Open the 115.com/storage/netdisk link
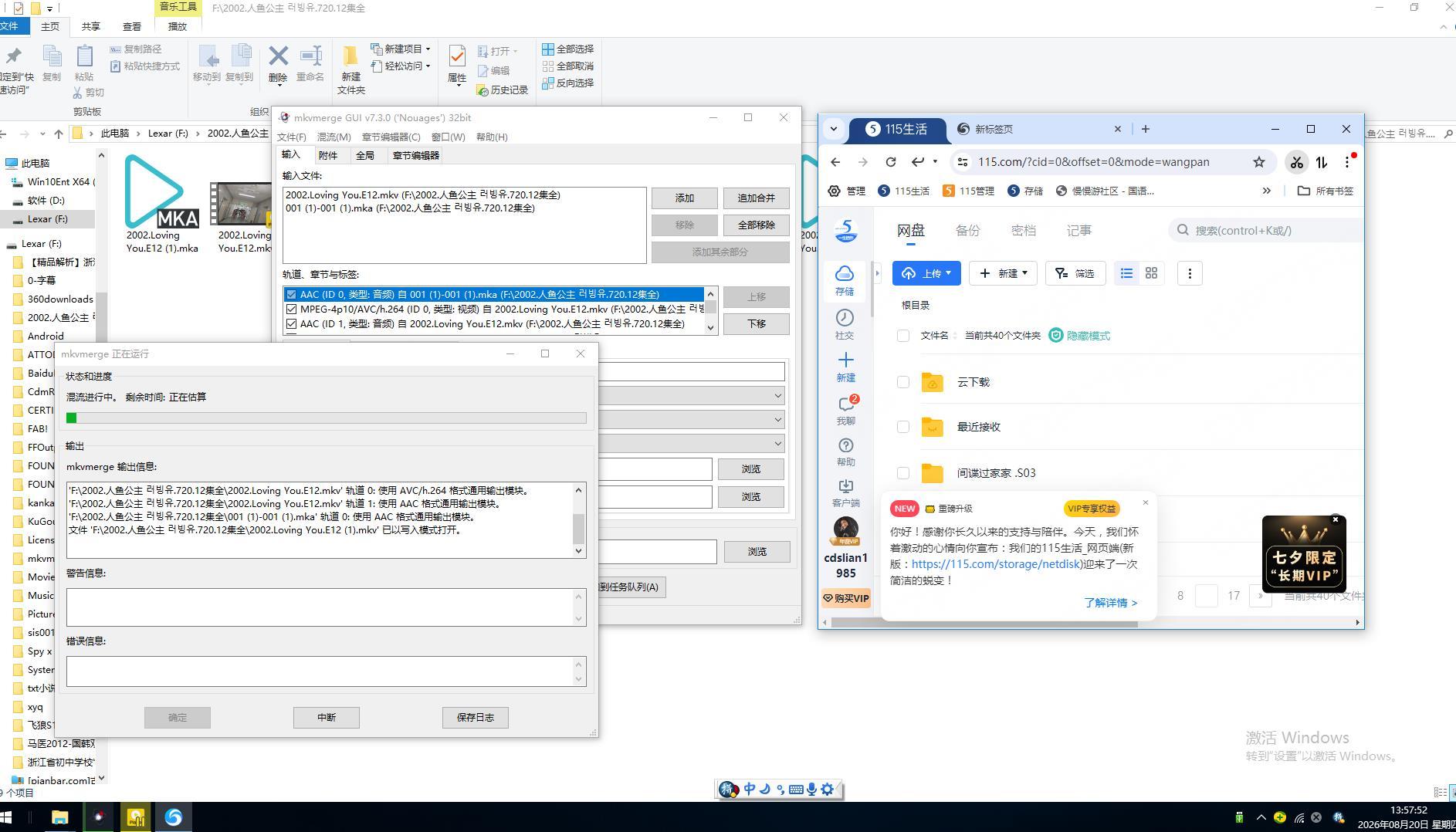Viewport: 1456px width, 832px height. (x=996, y=564)
